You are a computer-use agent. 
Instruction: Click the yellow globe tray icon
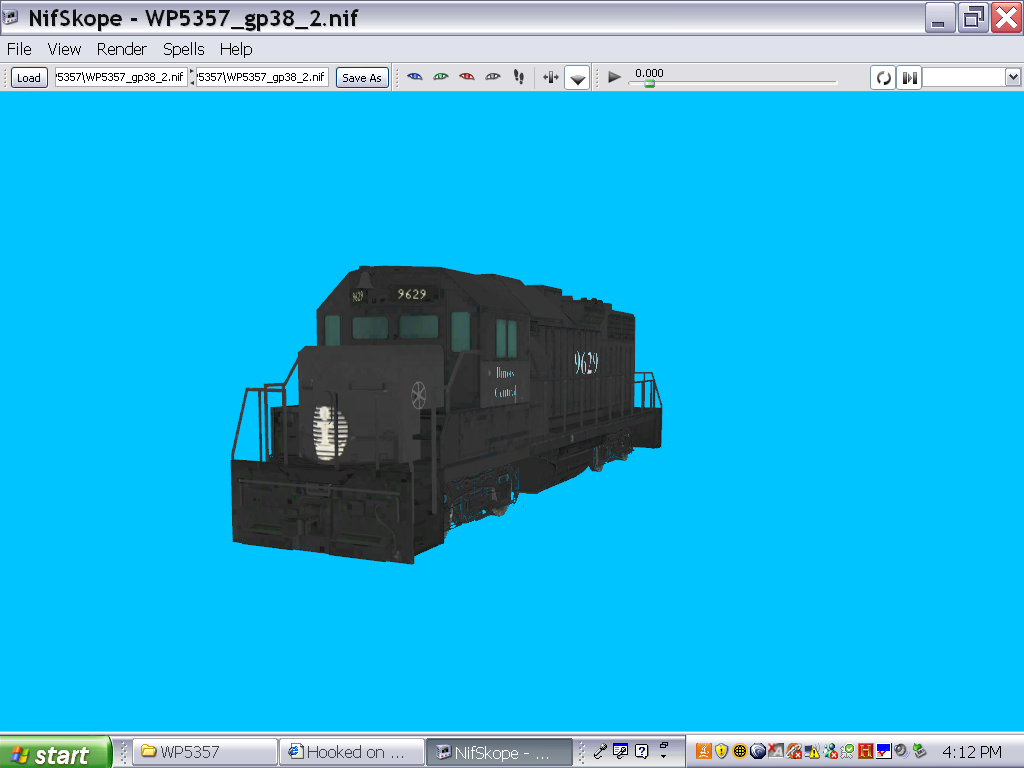point(739,751)
